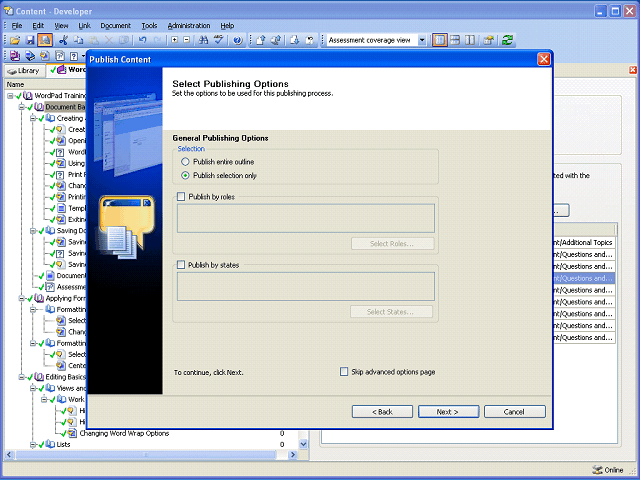Collapse the Creating section tree node
This screenshot has width=640, height=480.
click(33, 118)
